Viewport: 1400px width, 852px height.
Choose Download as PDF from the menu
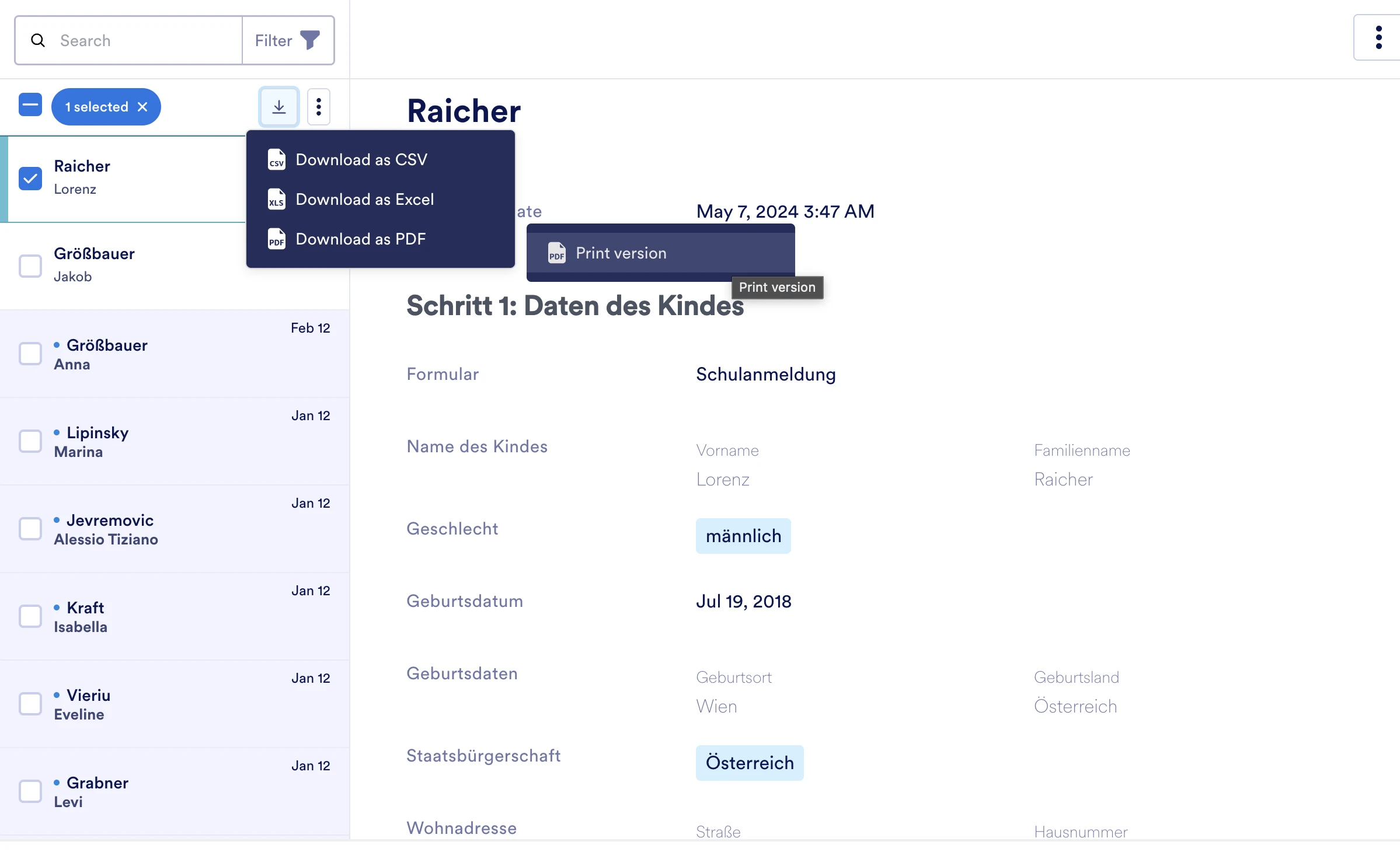(361, 239)
